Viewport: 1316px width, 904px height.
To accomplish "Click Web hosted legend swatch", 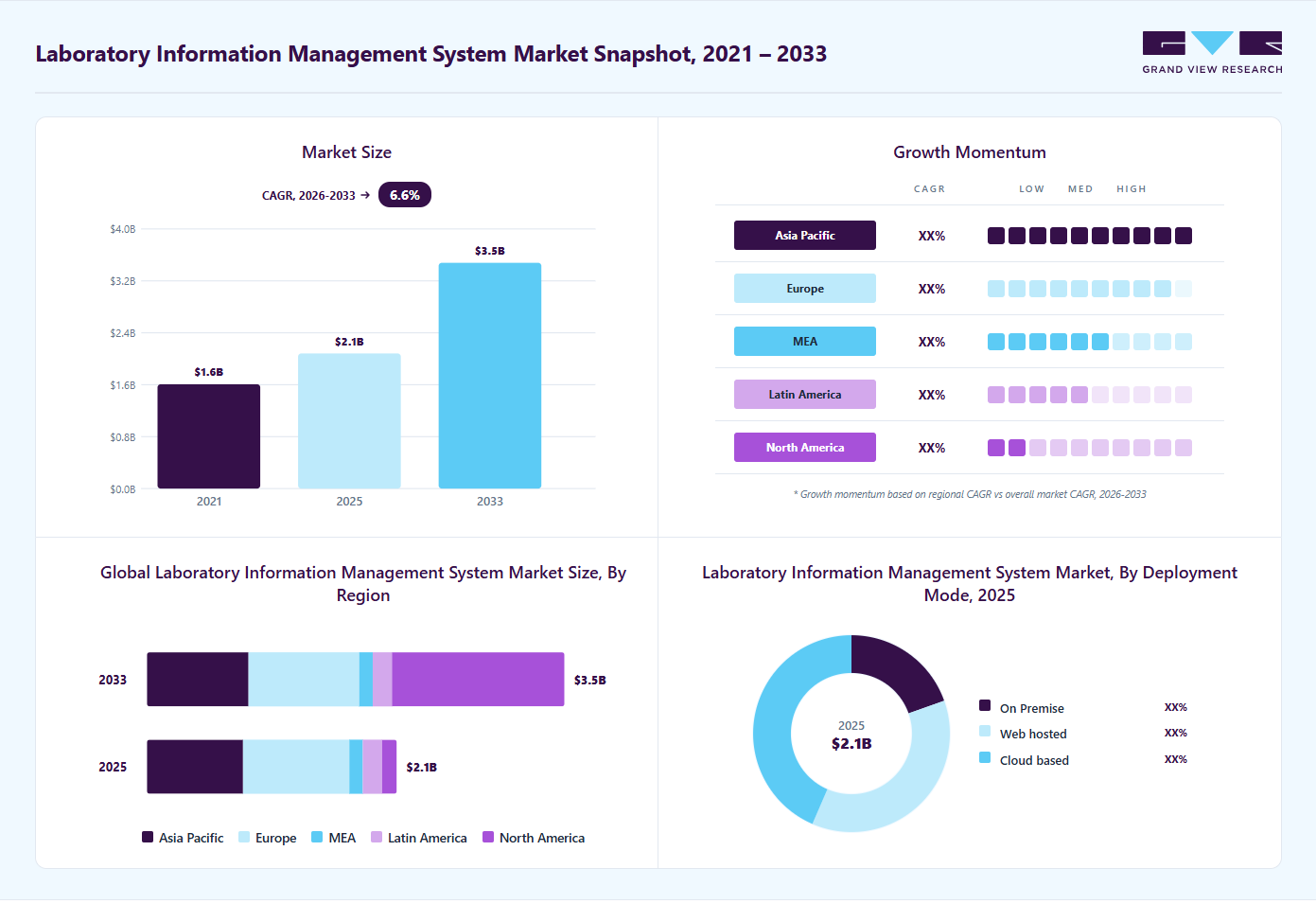I will [985, 731].
